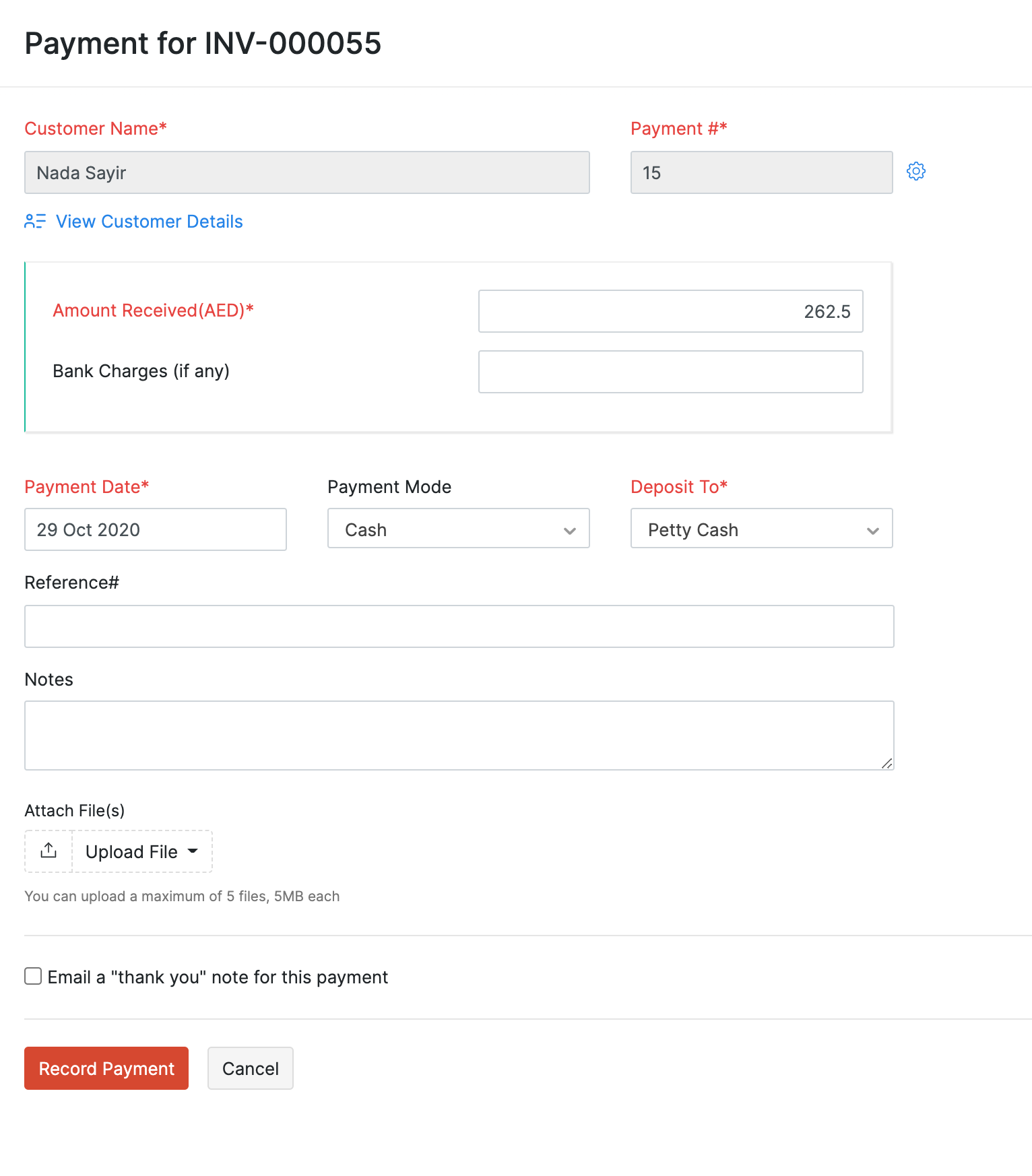Click the Customer Name field
The height and width of the screenshot is (1176, 1032).
tap(307, 173)
